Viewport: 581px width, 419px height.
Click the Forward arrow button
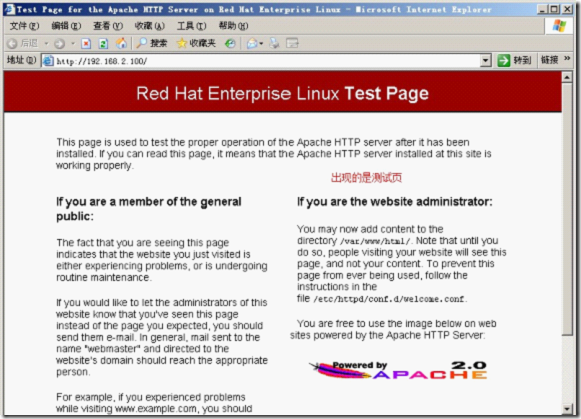coord(59,44)
